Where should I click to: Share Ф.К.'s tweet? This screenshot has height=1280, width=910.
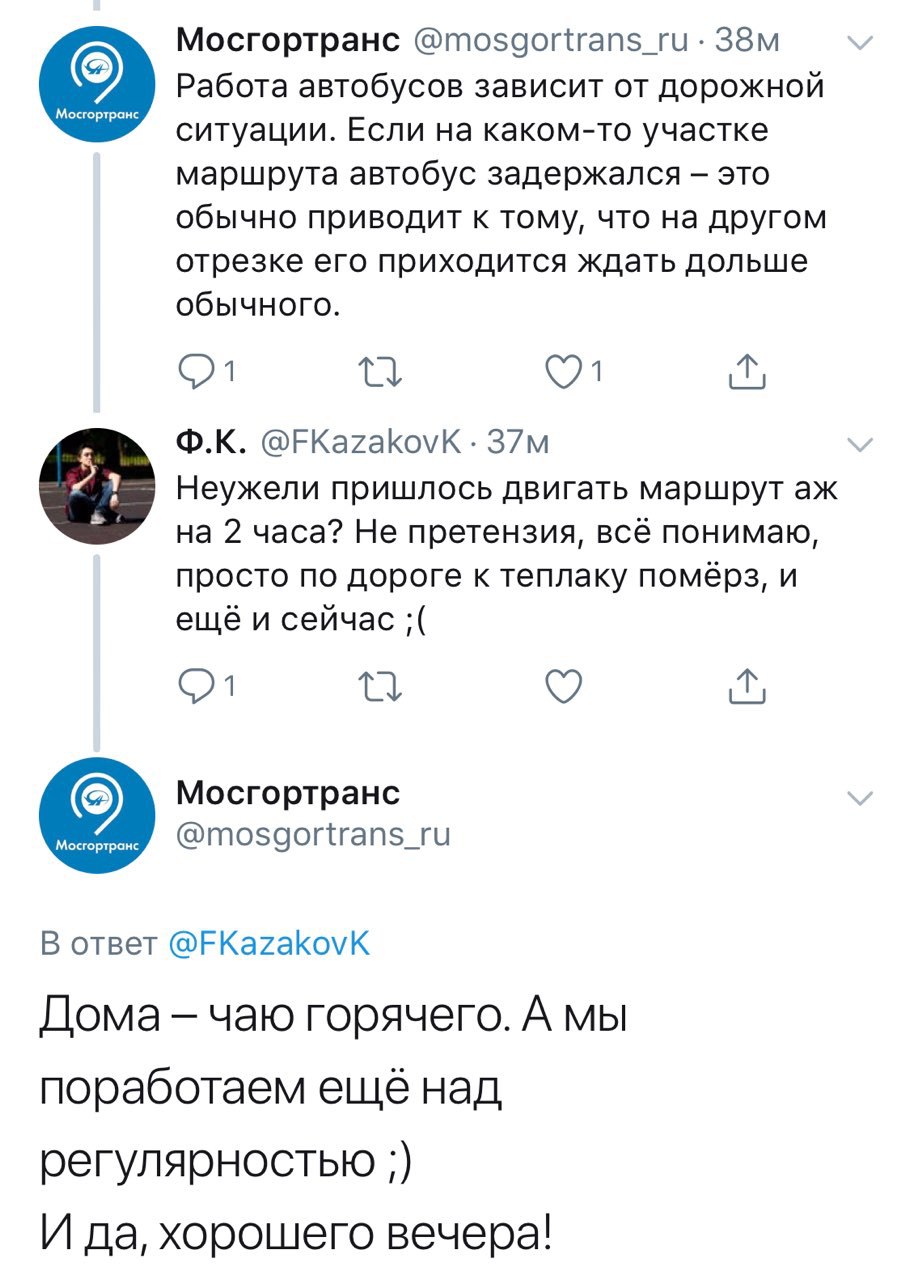pos(750,686)
